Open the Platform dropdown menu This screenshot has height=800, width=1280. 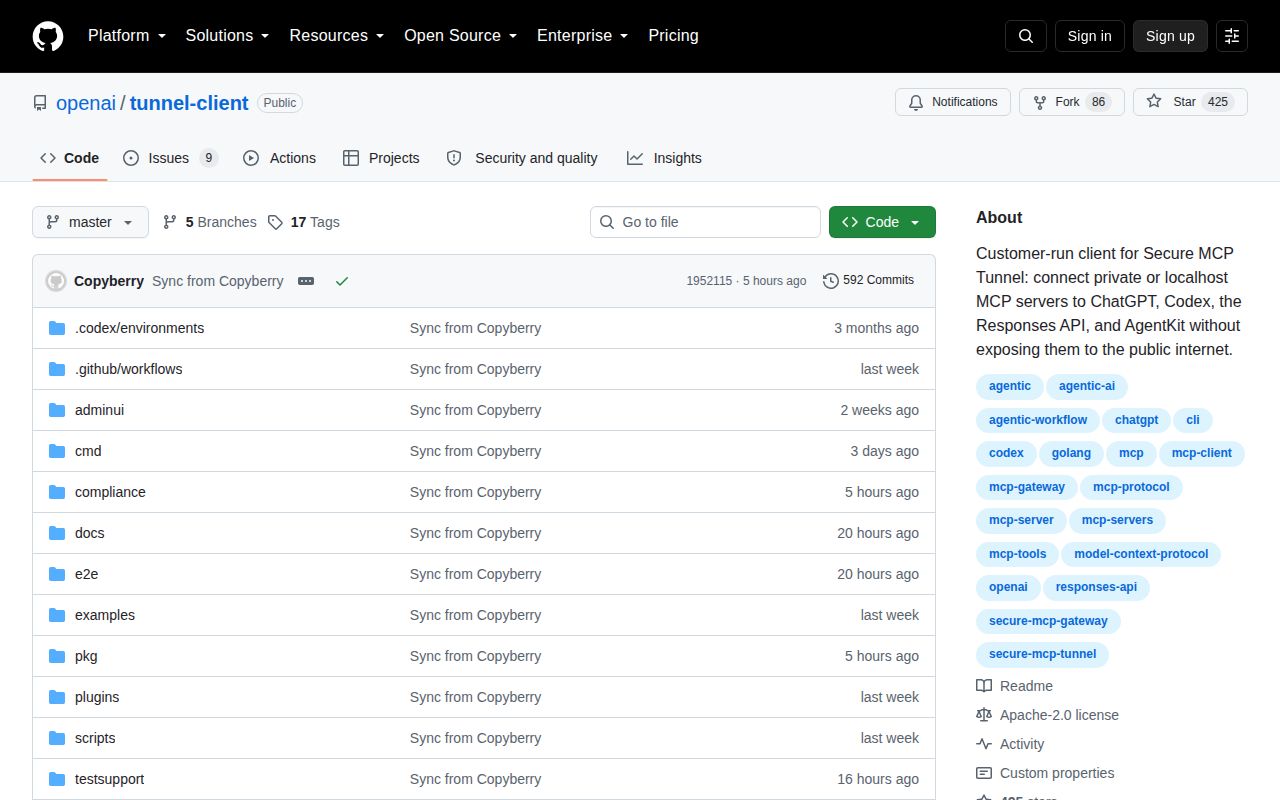coord(126,36)
